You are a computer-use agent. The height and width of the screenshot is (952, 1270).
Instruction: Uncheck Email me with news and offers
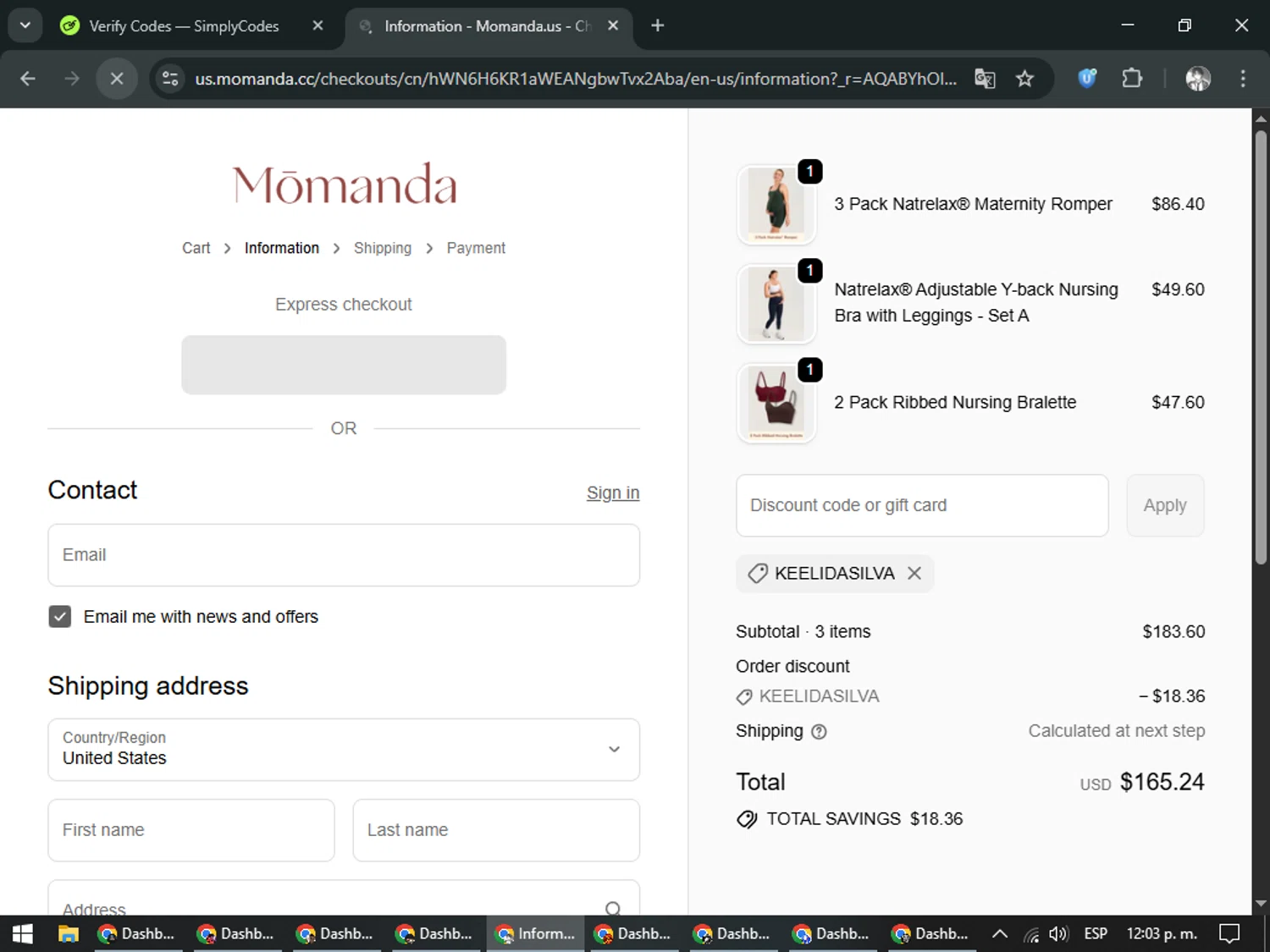click(x=60, y=616)
